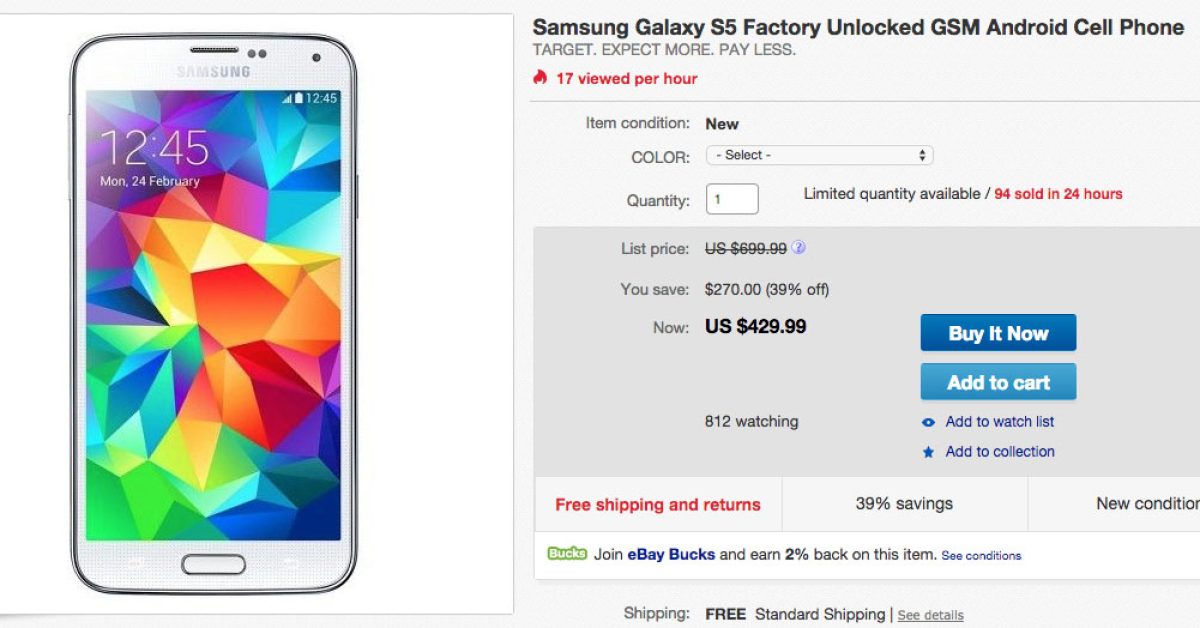Open See details link for shipping
This screenshot has width=1200, height=628.
(930, 615)
